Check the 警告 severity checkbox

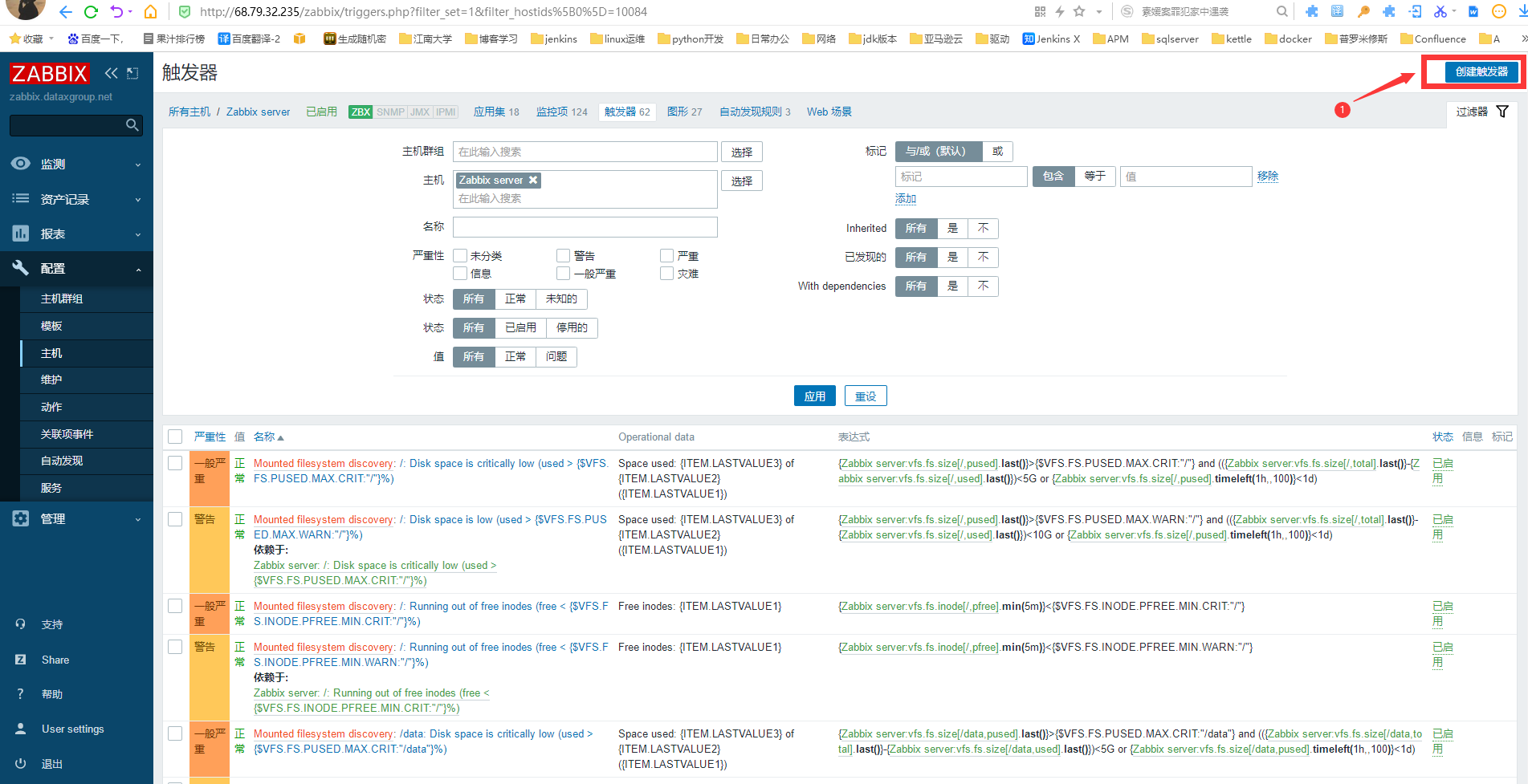click(564, 256)
